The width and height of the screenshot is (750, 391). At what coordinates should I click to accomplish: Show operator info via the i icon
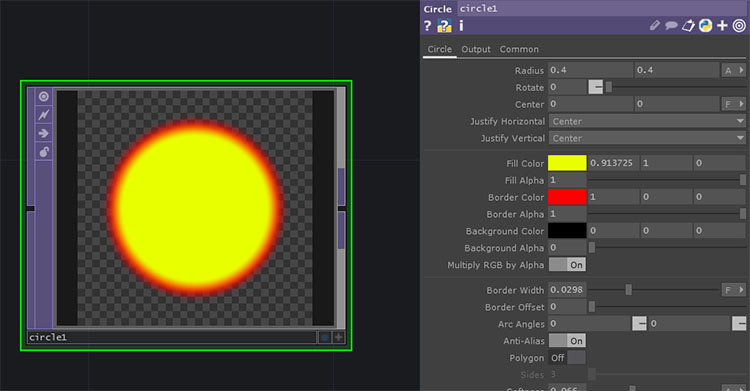pyautogui.click(x=461, y=26)
